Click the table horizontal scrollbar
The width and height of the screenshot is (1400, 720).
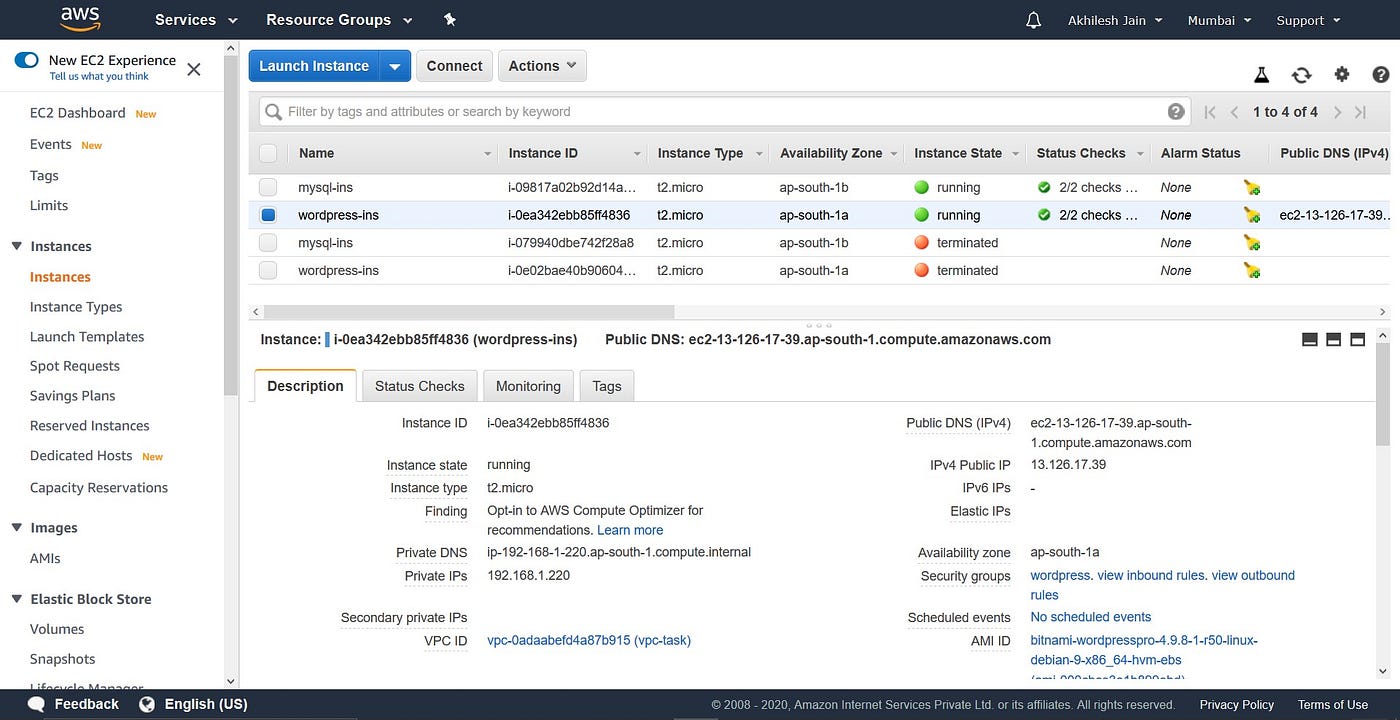click(469, 312)
